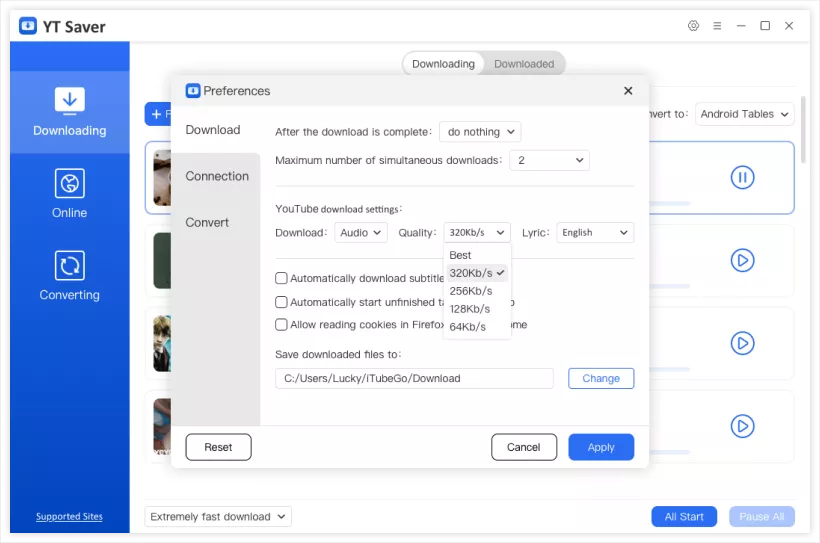Open the Downloading sidebar section icon
The image size is (820, 543).
point(69,101)
